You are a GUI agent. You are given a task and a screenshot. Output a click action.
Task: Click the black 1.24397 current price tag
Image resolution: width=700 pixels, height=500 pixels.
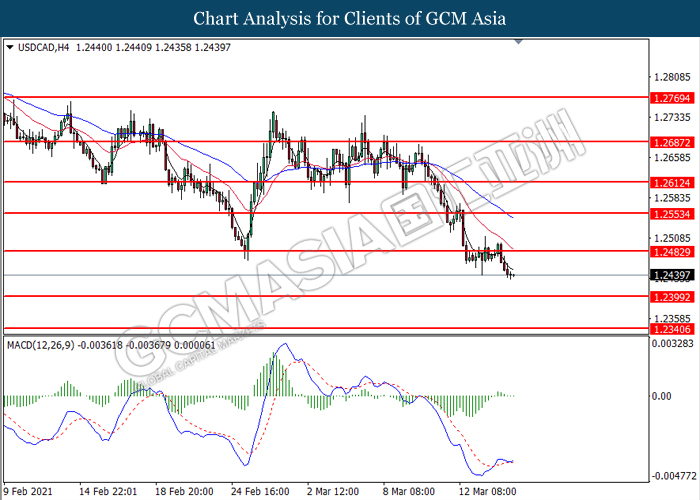pyautogui.click(x=667, y=275)
